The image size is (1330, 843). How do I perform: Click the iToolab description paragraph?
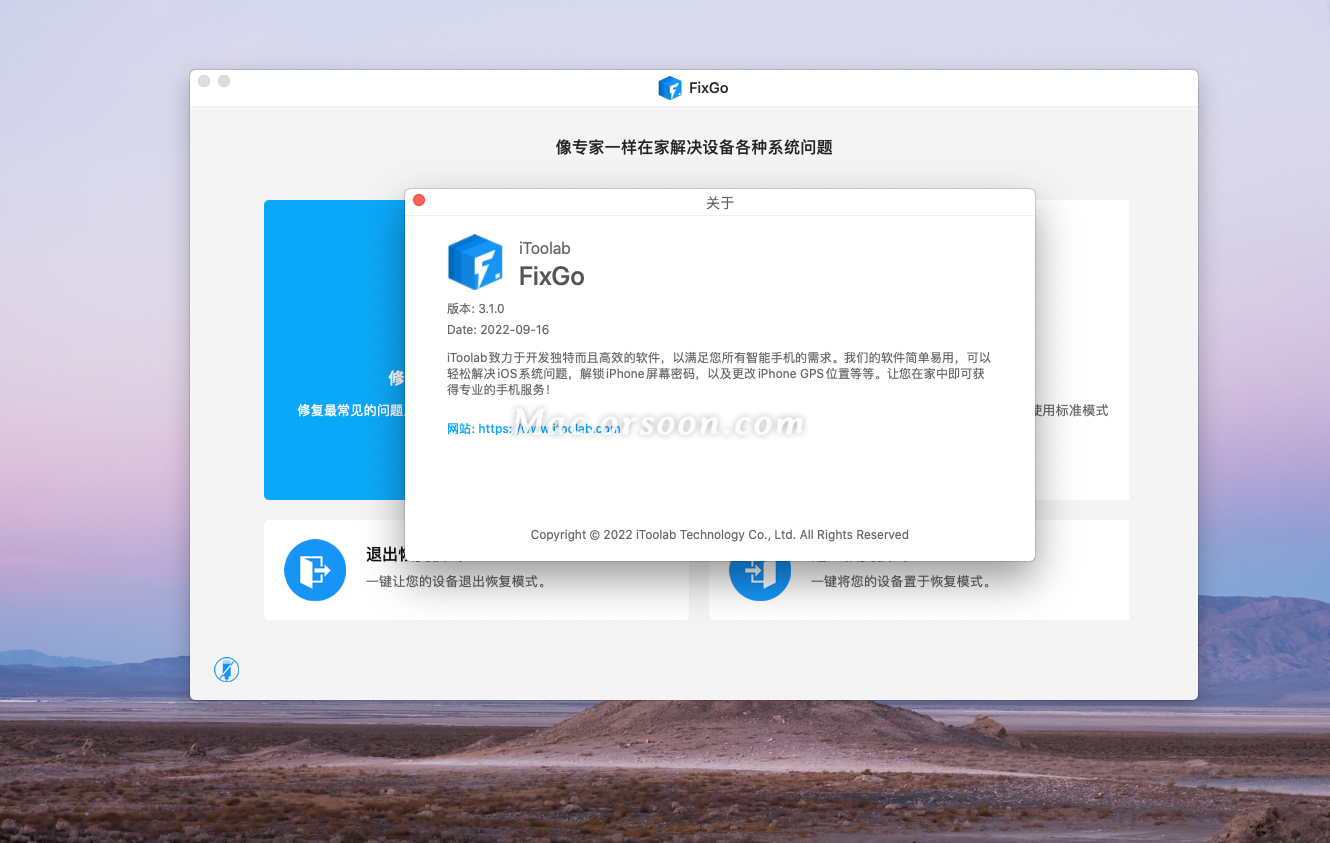click(719, 373)
